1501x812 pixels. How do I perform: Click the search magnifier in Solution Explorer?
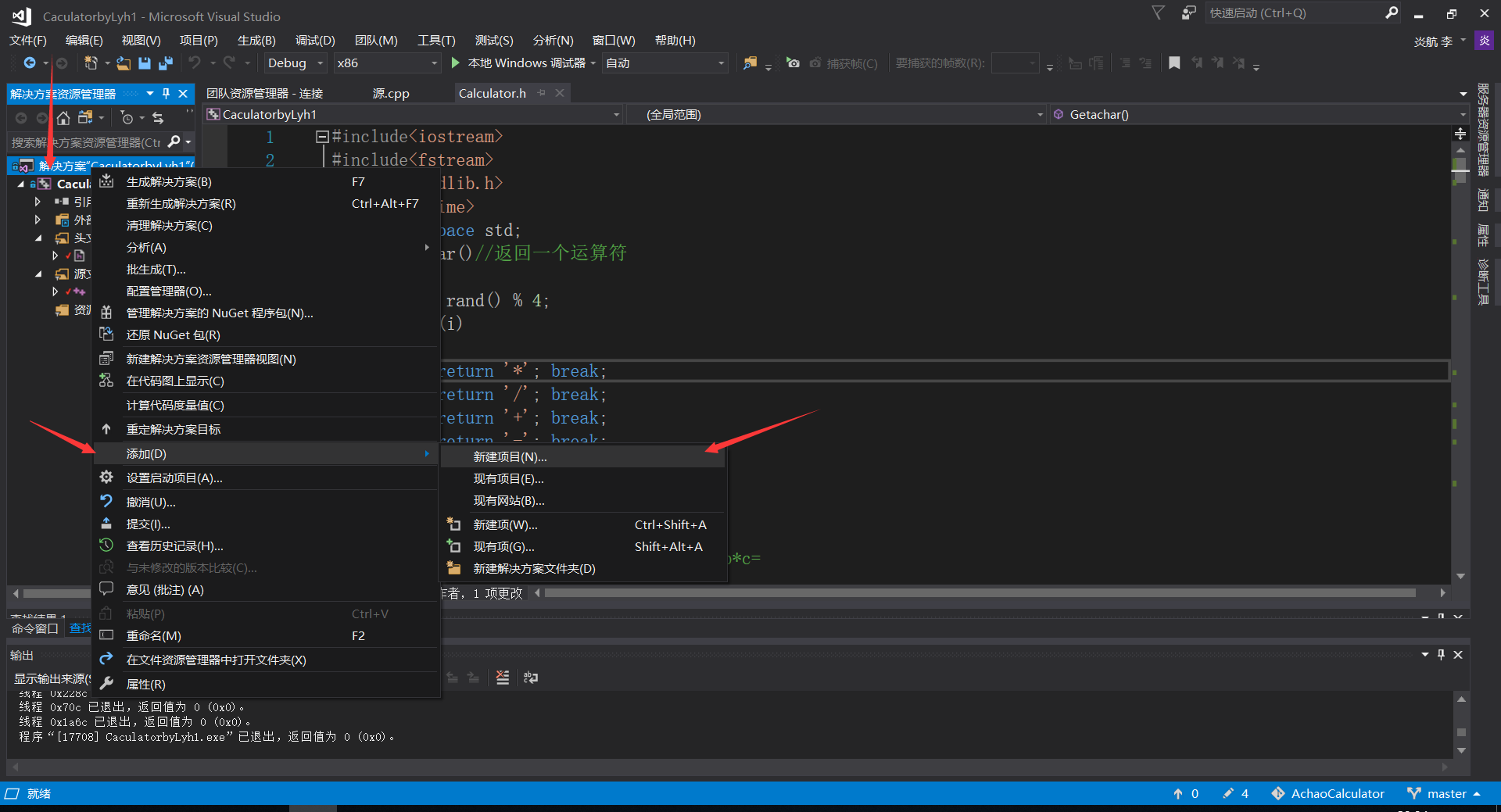pyautogui.click(x=174, y=142)
